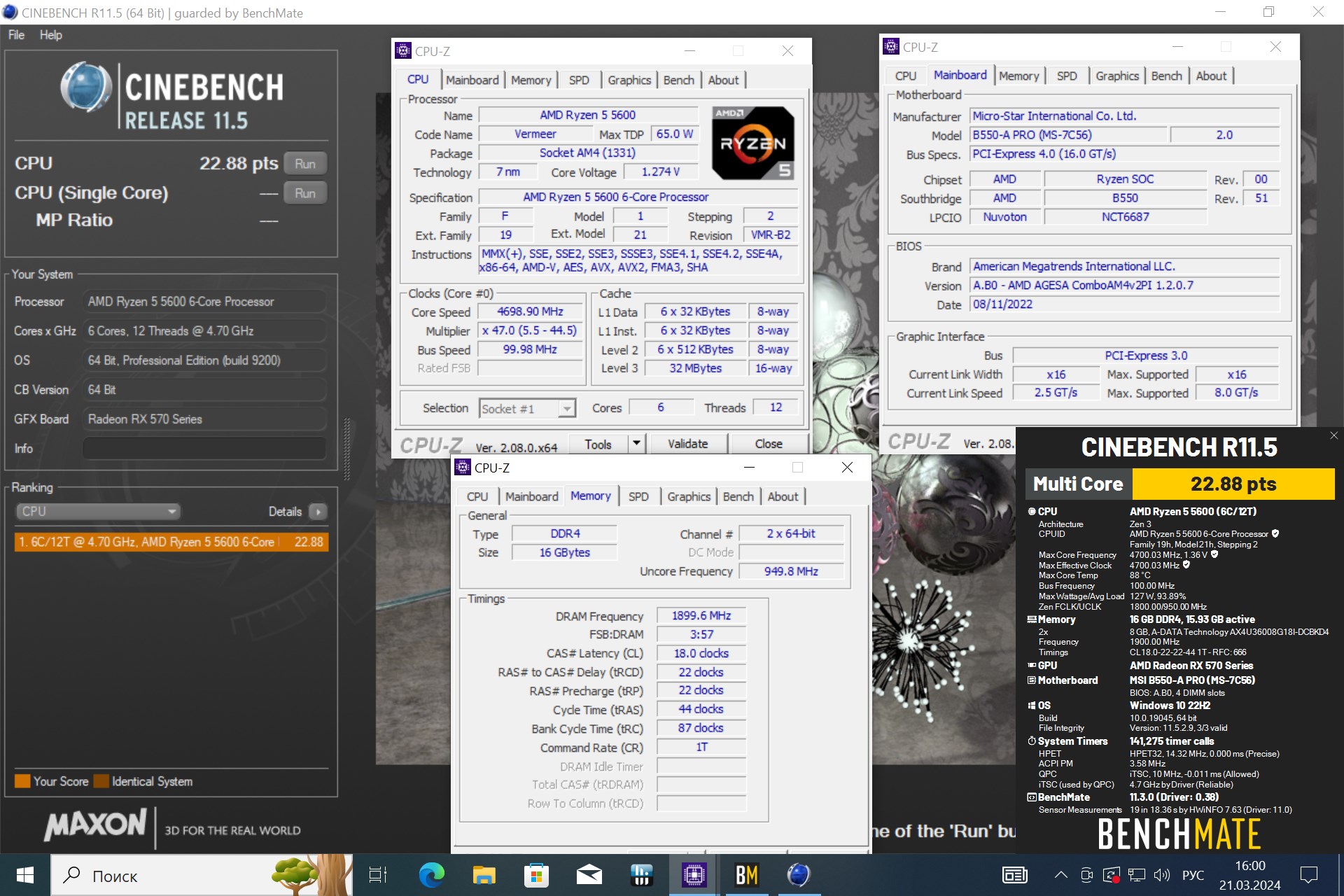Click the CPU section icon in the BenchMate panel
The width and height of the screenshot is (1344, 896).
[1032, 512]
